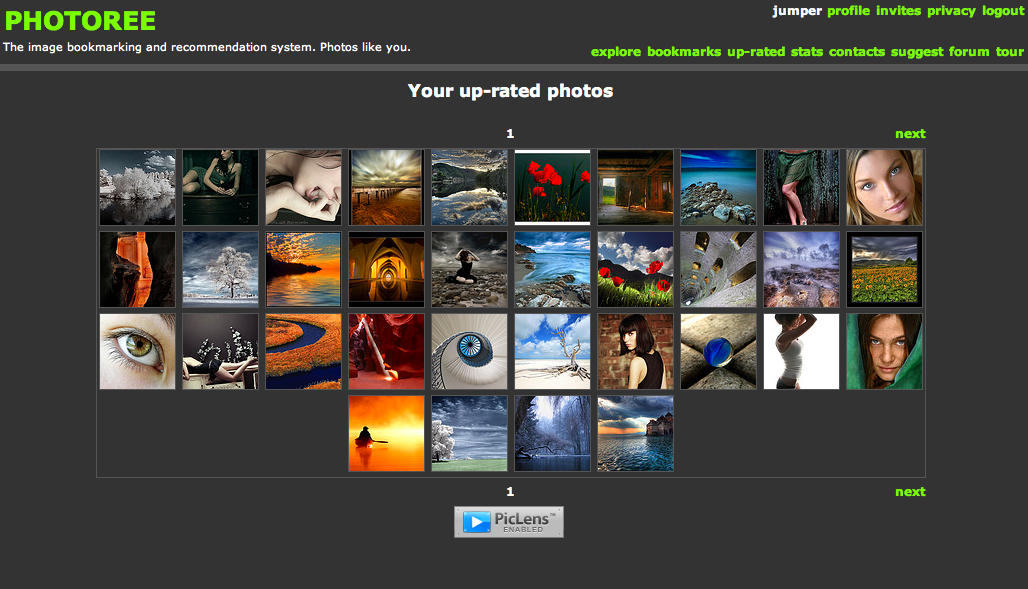The image size is (1028, 589).
Task: Open the pale sleeping woman's hand photo
Action: point(304,188)
